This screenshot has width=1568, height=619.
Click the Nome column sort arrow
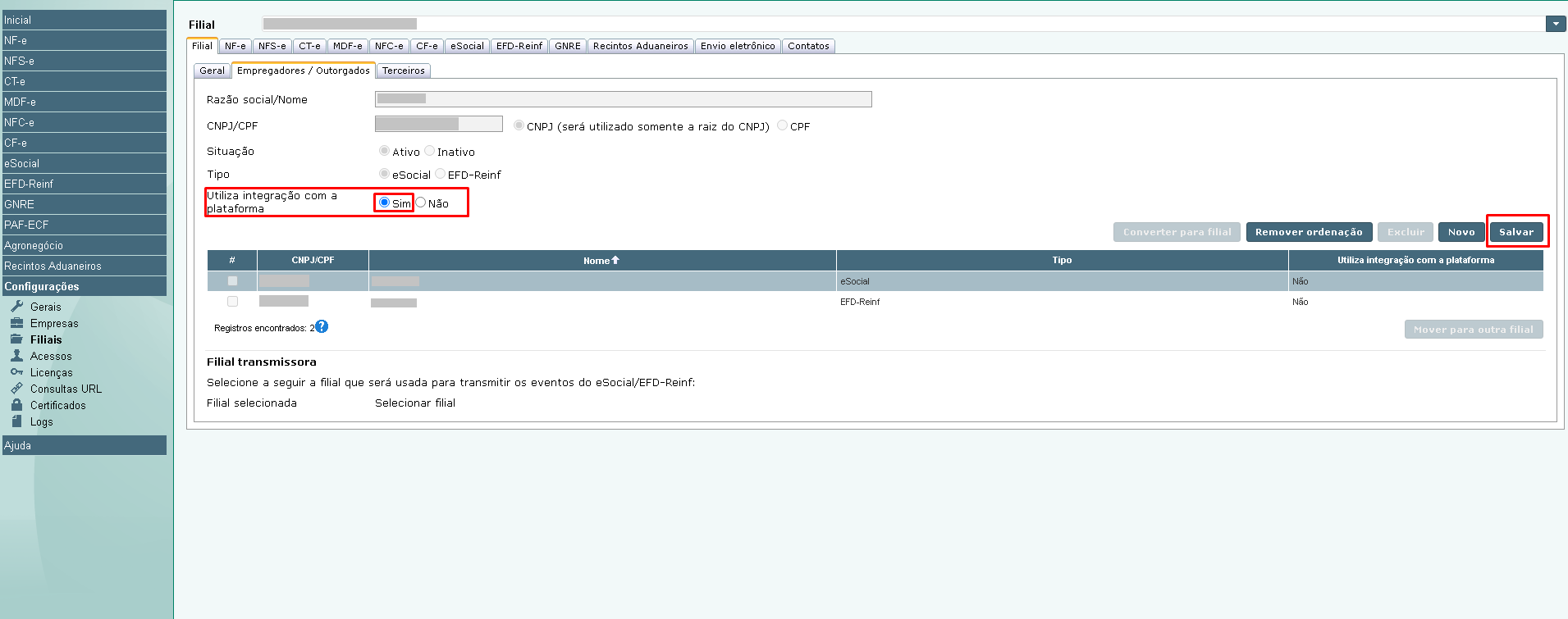(x=615, y=260)
